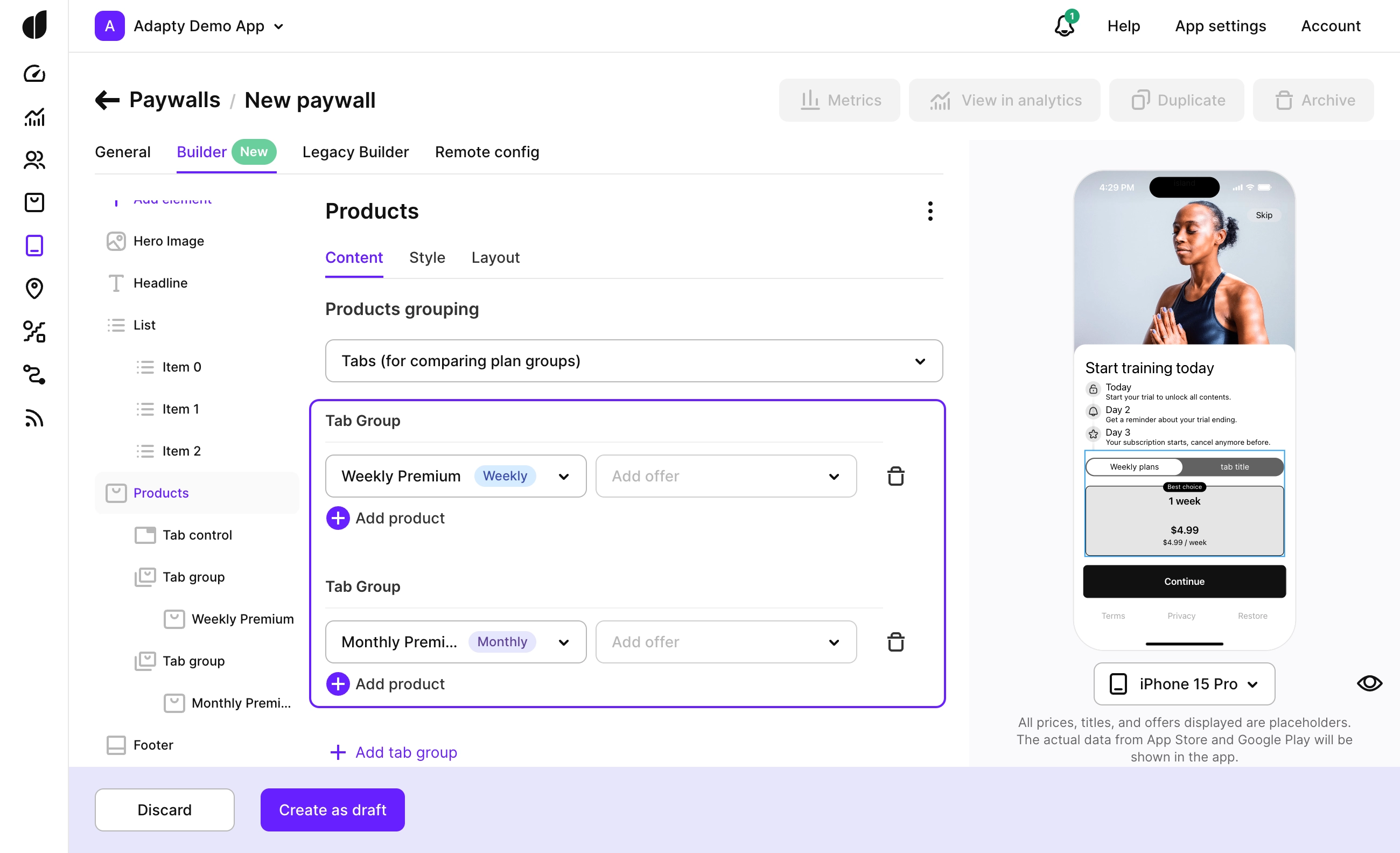Switch preview to 'tab title' segment
1400x853 pixels.
point(1234,467)
